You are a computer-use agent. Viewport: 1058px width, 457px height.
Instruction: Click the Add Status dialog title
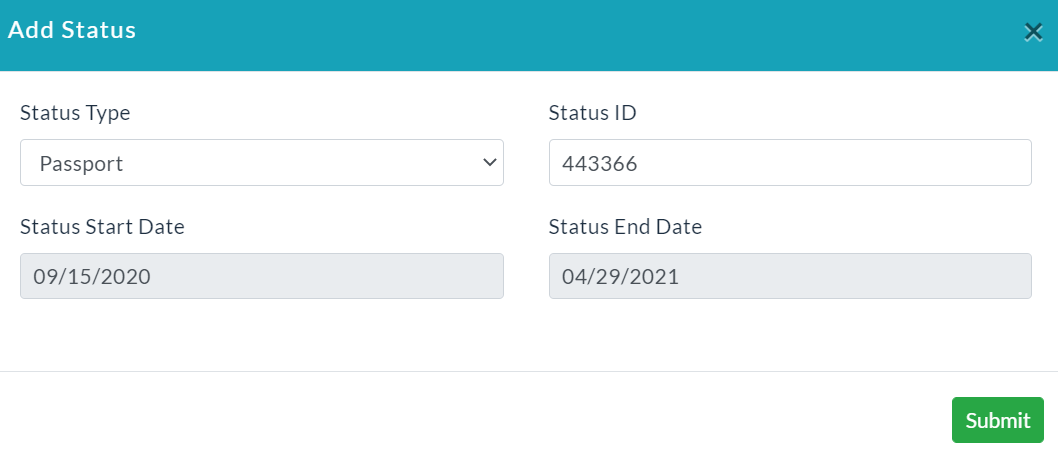[72, 30]
